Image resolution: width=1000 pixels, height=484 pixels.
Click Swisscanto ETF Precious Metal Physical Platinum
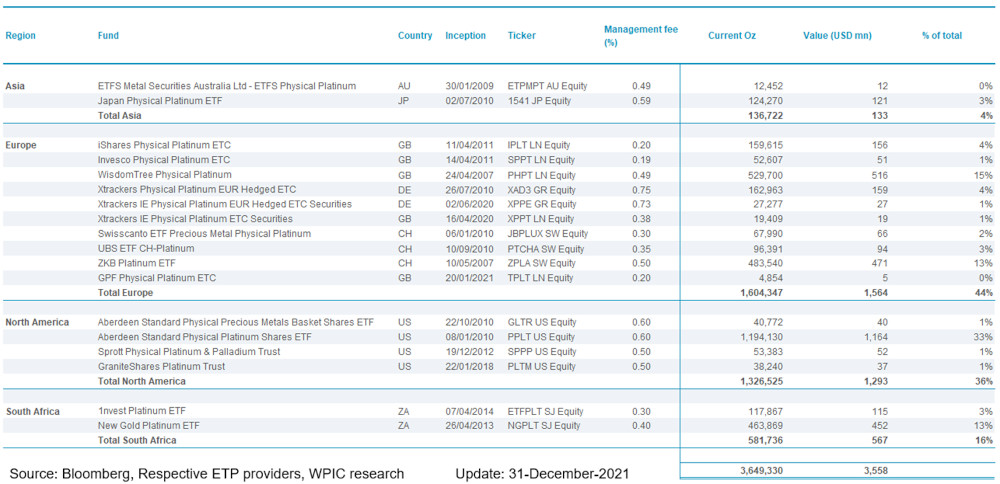(x=204, y=233)
